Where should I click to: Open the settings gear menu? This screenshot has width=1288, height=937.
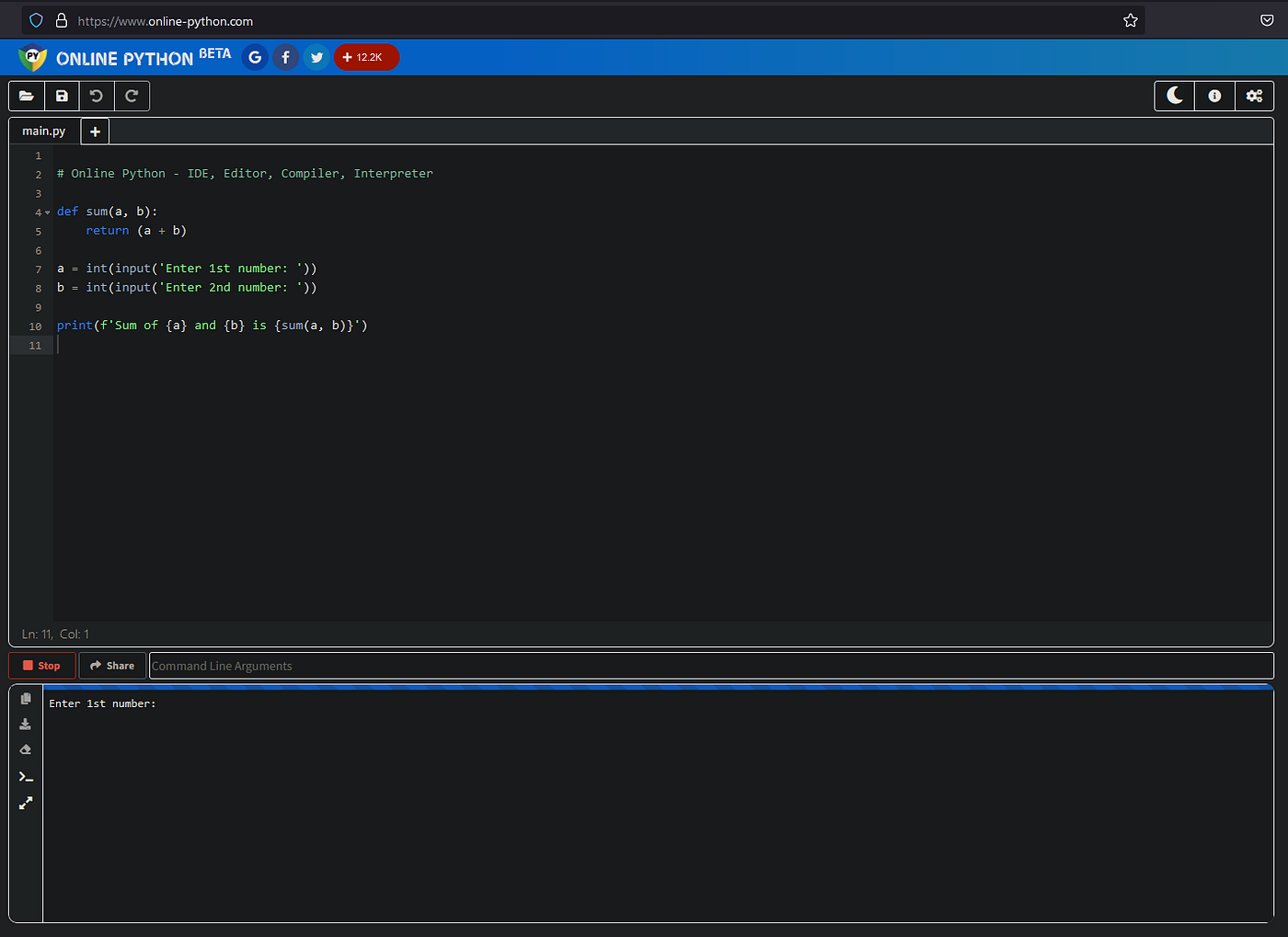point(1254,96)
